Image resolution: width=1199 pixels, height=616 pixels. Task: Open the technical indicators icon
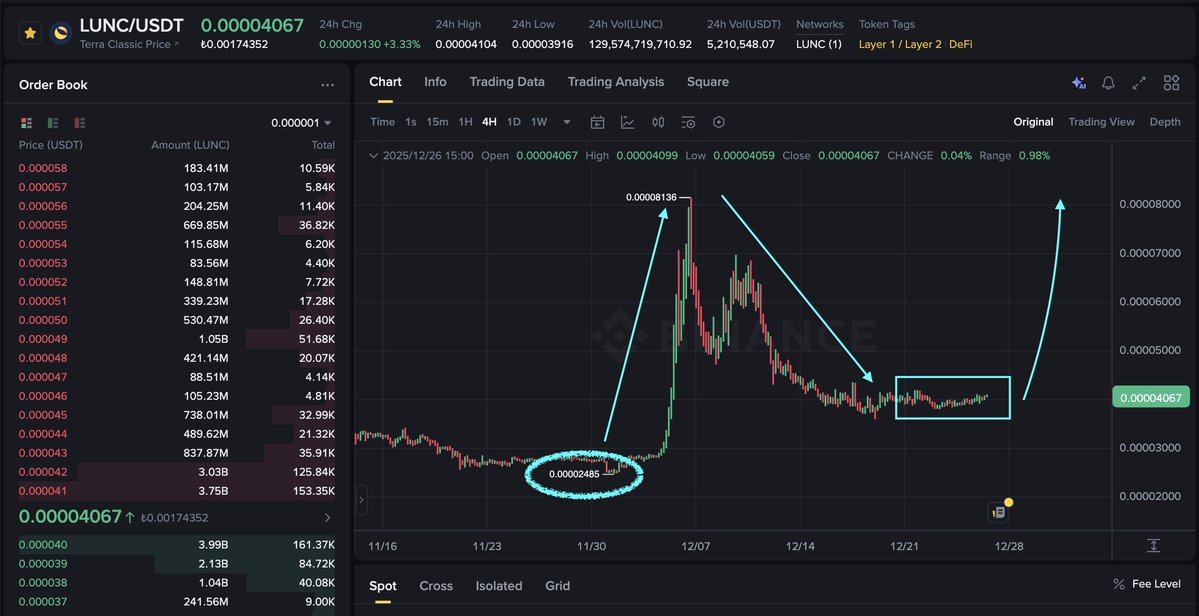click(627, 122)
